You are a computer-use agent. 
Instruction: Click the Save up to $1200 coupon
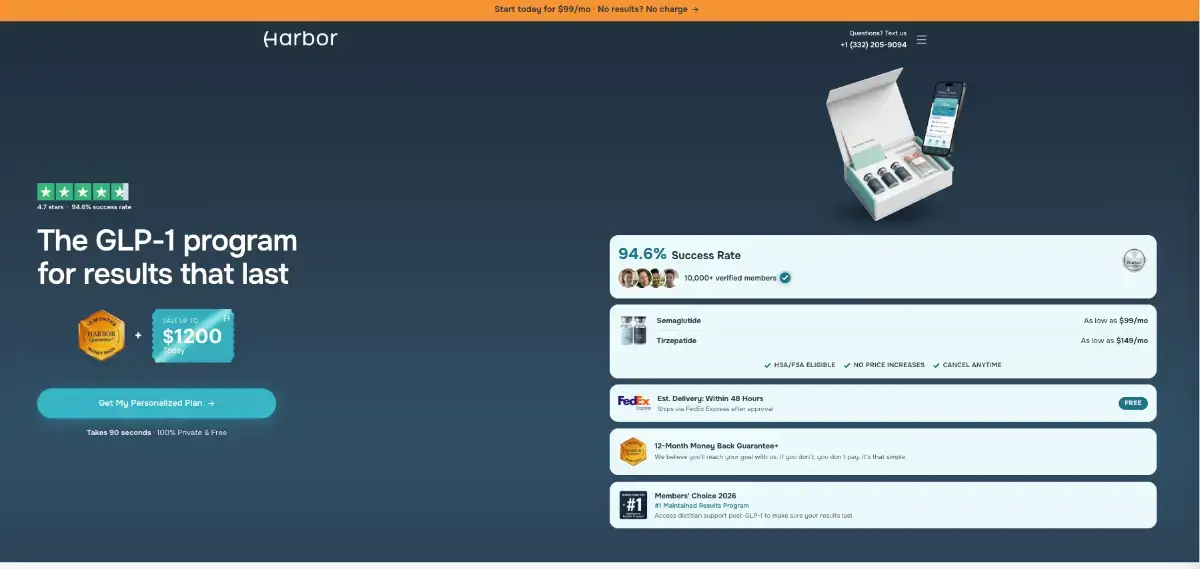coord(193,336)
